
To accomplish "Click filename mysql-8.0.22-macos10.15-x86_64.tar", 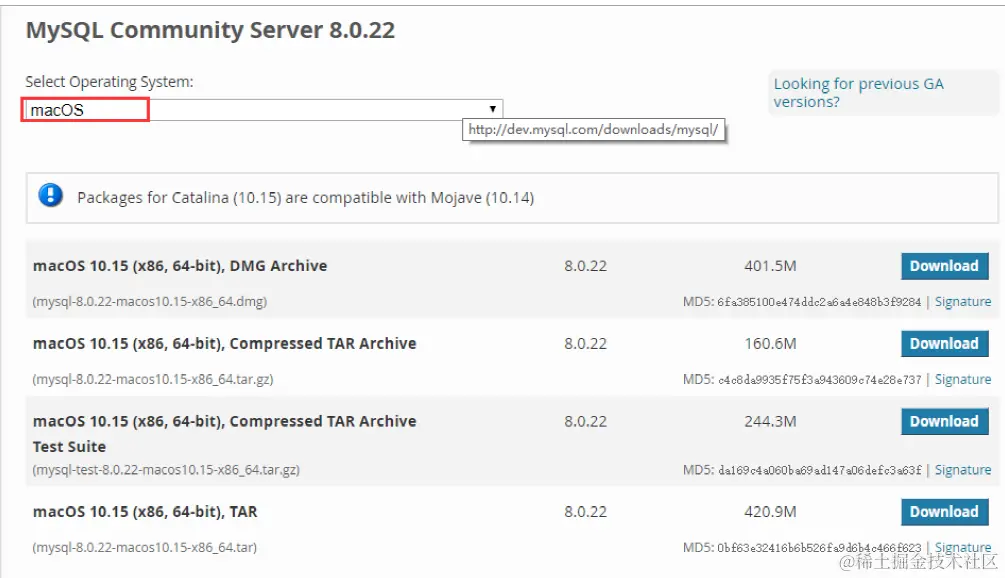I will click(x=144, y=547).
